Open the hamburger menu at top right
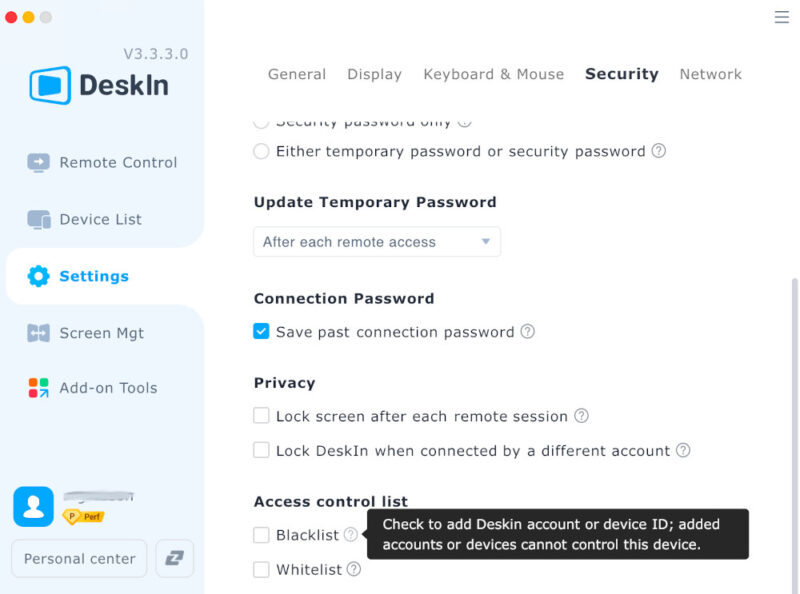The width and height of the screenshot is (800, 594). tap(781, 17)
